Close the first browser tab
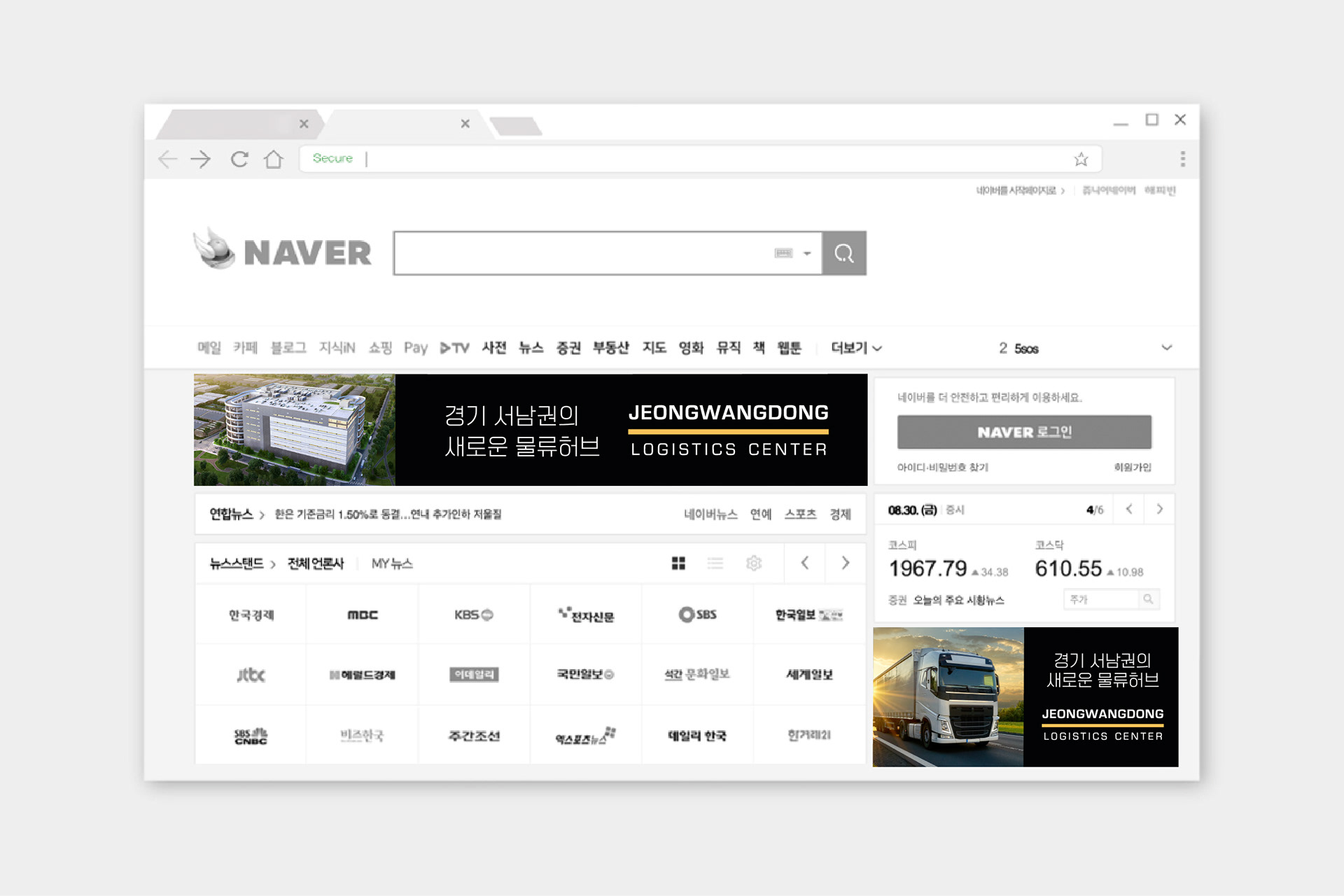Image resolution: width=1344 pixels, height=896 pixels. (304, 124)
